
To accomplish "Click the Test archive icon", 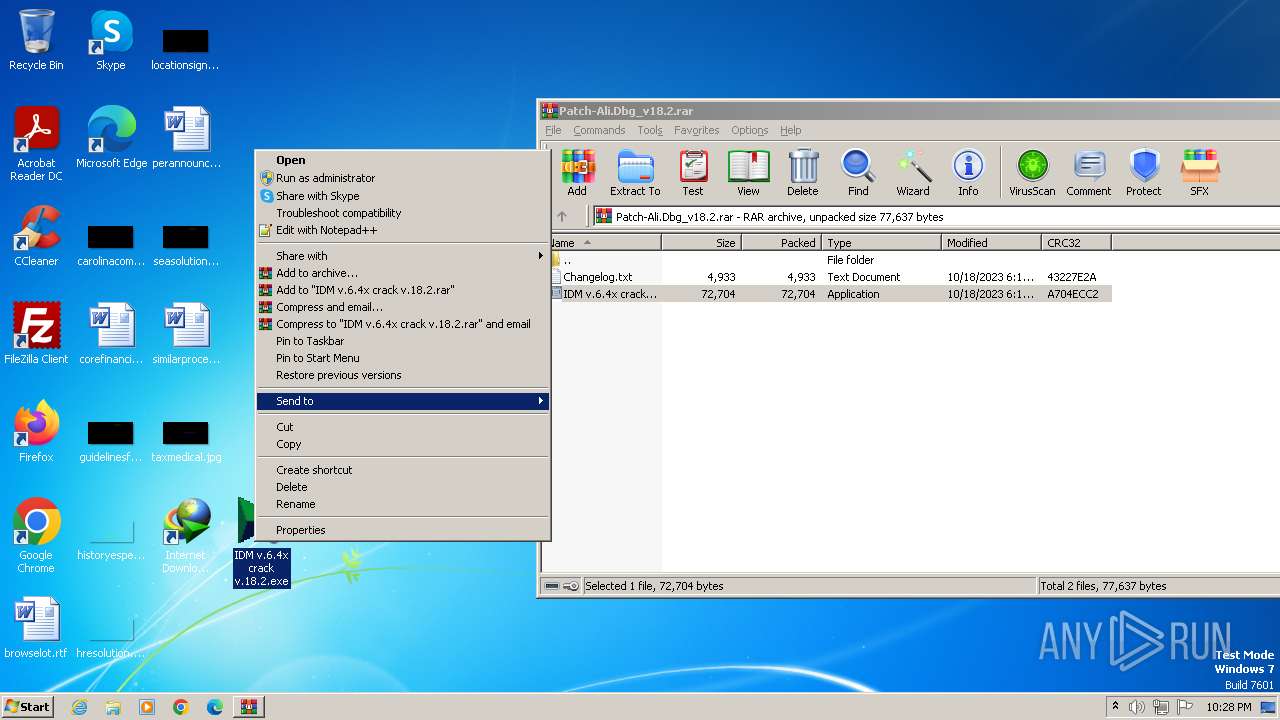I will [693, 173].
